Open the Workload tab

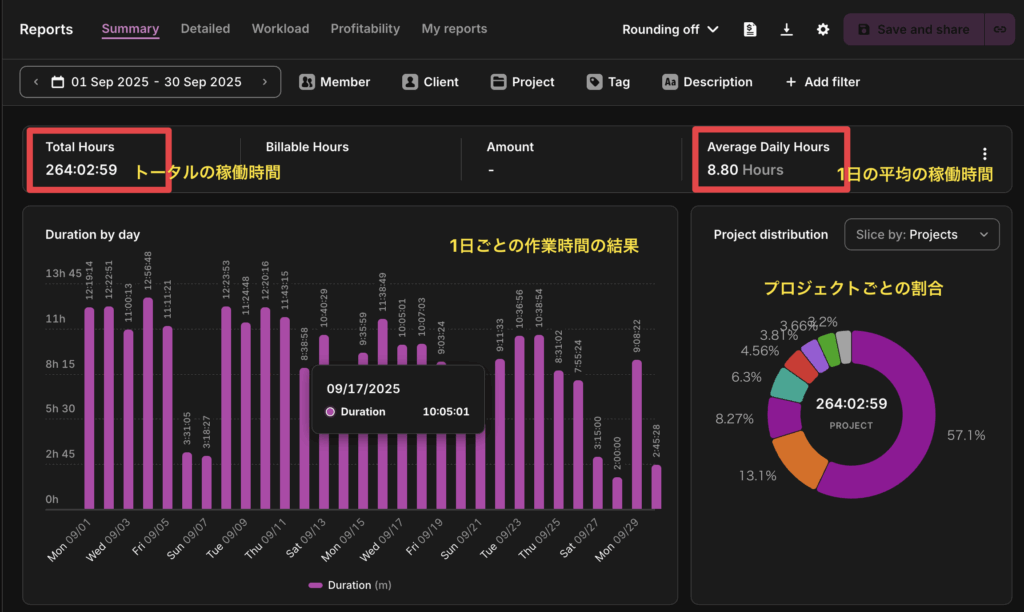click(280, 29)
